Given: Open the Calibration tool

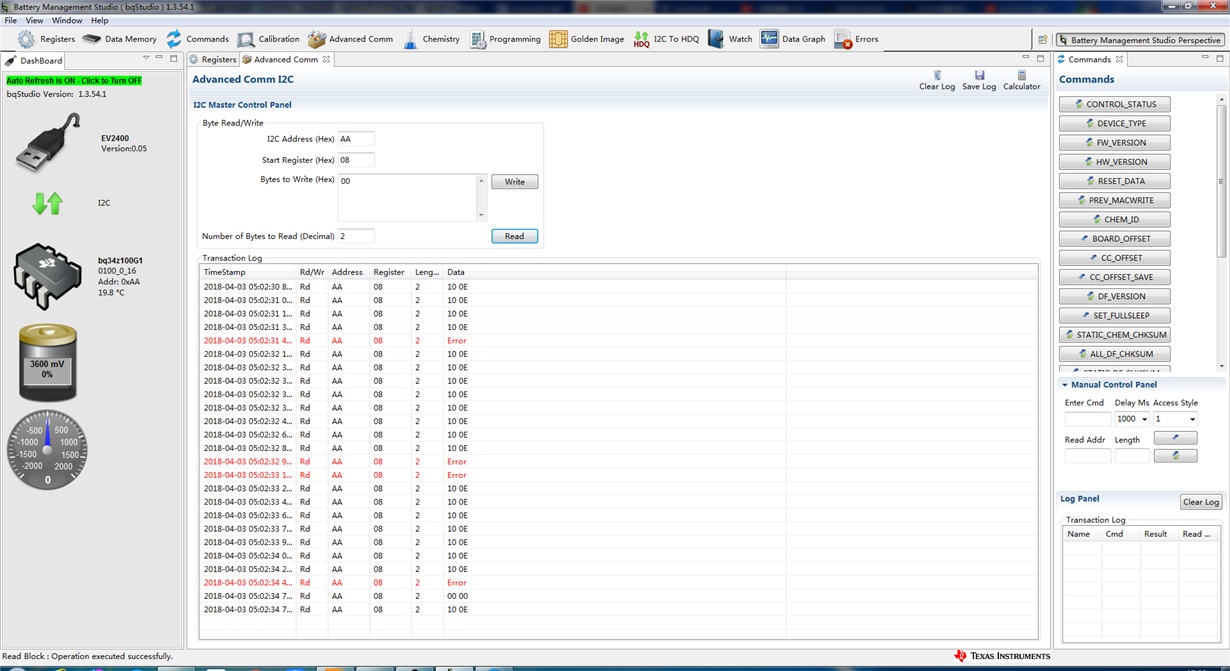Looking at the screenshot, I should pos(268,39).
